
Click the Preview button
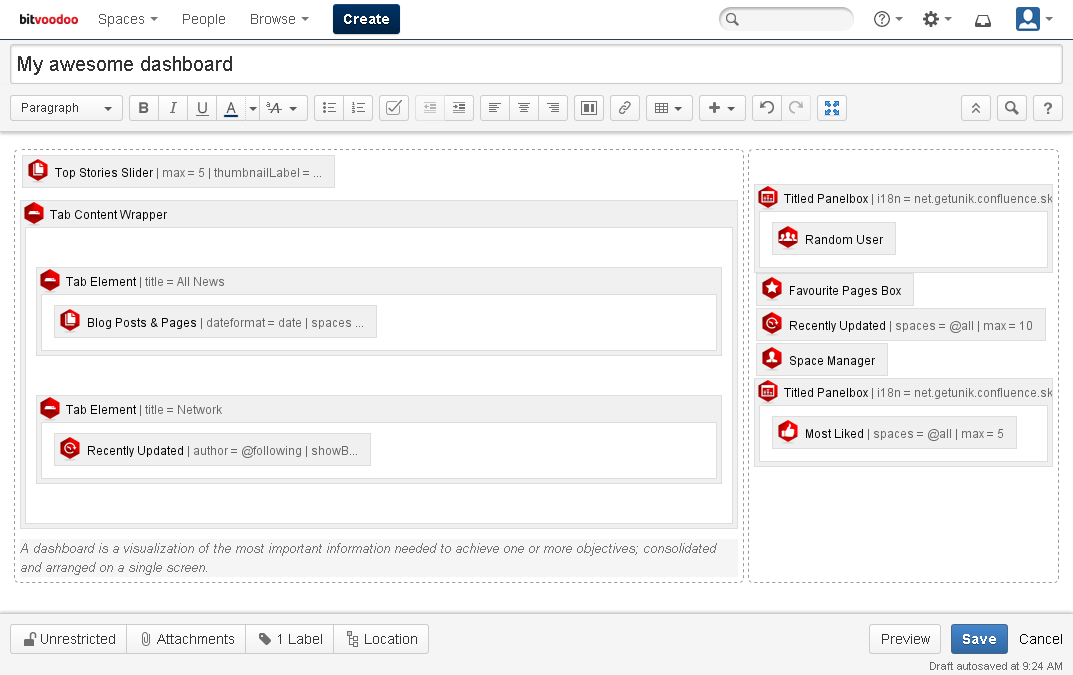tap(905, 639)
